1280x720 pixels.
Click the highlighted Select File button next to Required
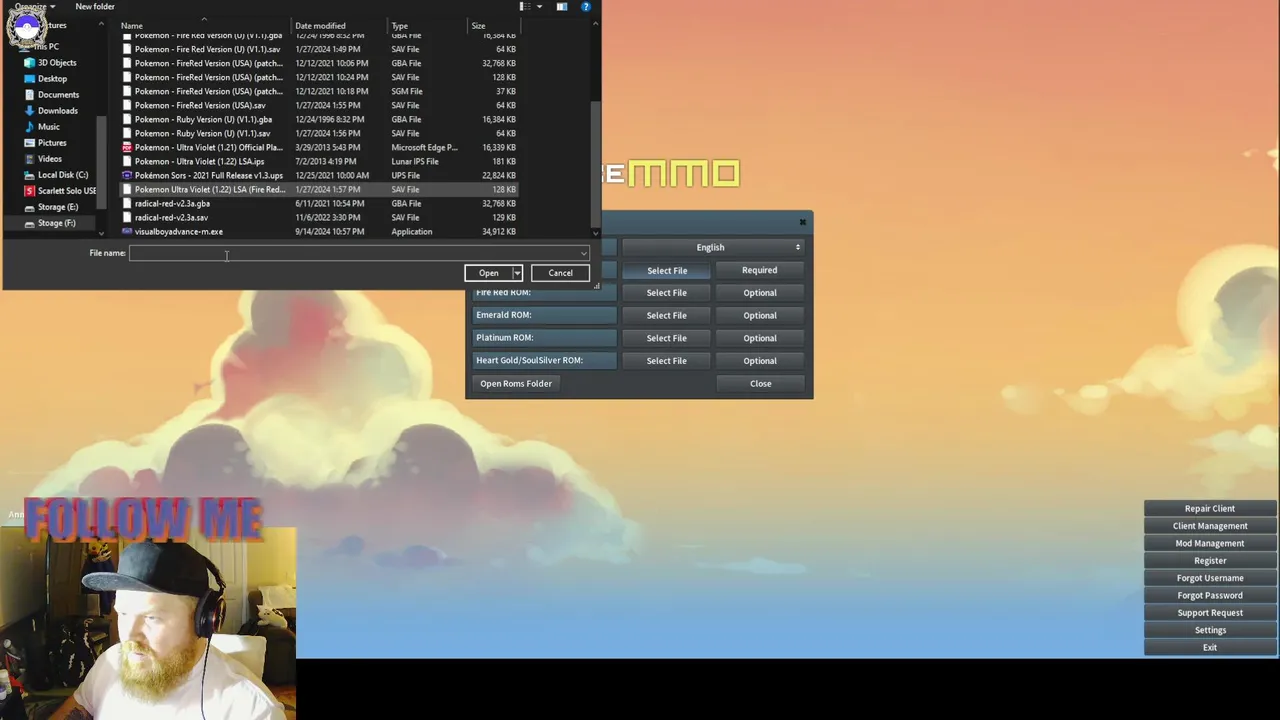pyautogui.click(x=666, y=270)
